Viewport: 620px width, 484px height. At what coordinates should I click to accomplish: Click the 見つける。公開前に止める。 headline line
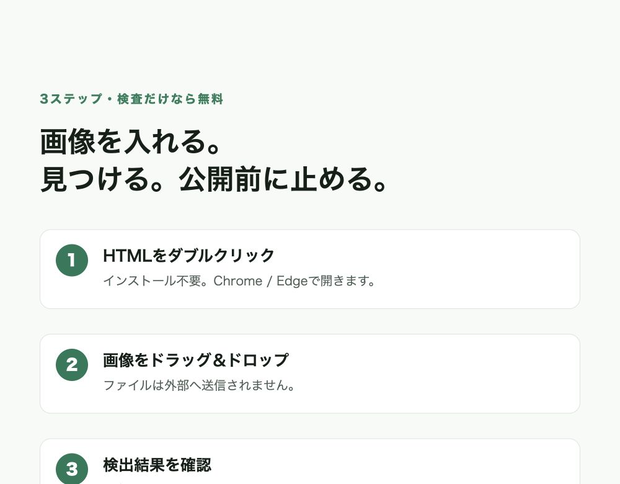[214, 179]
